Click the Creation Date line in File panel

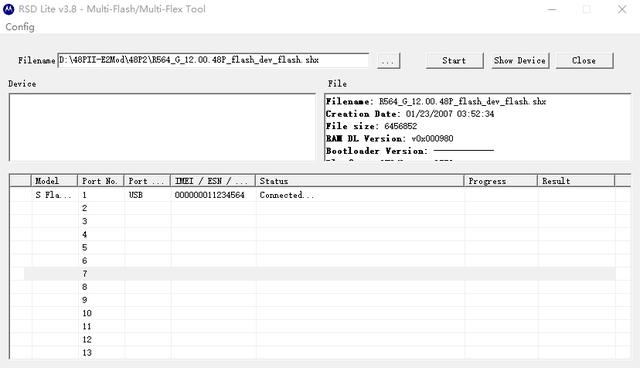pos(410,114)
